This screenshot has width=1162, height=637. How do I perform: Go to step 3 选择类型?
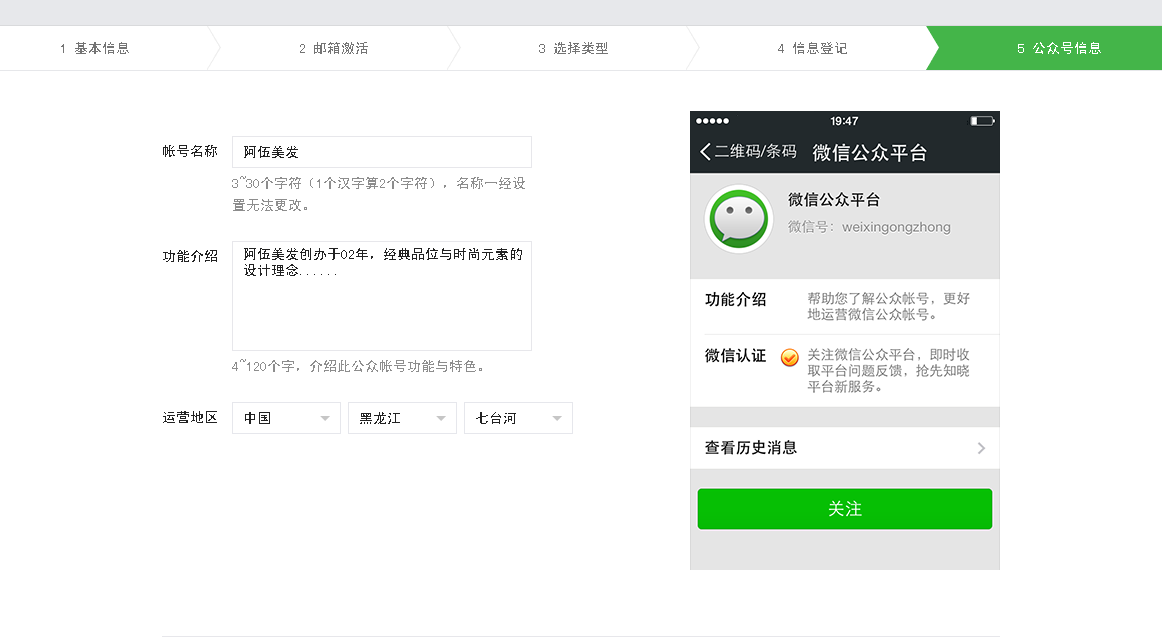pos(573,48)
